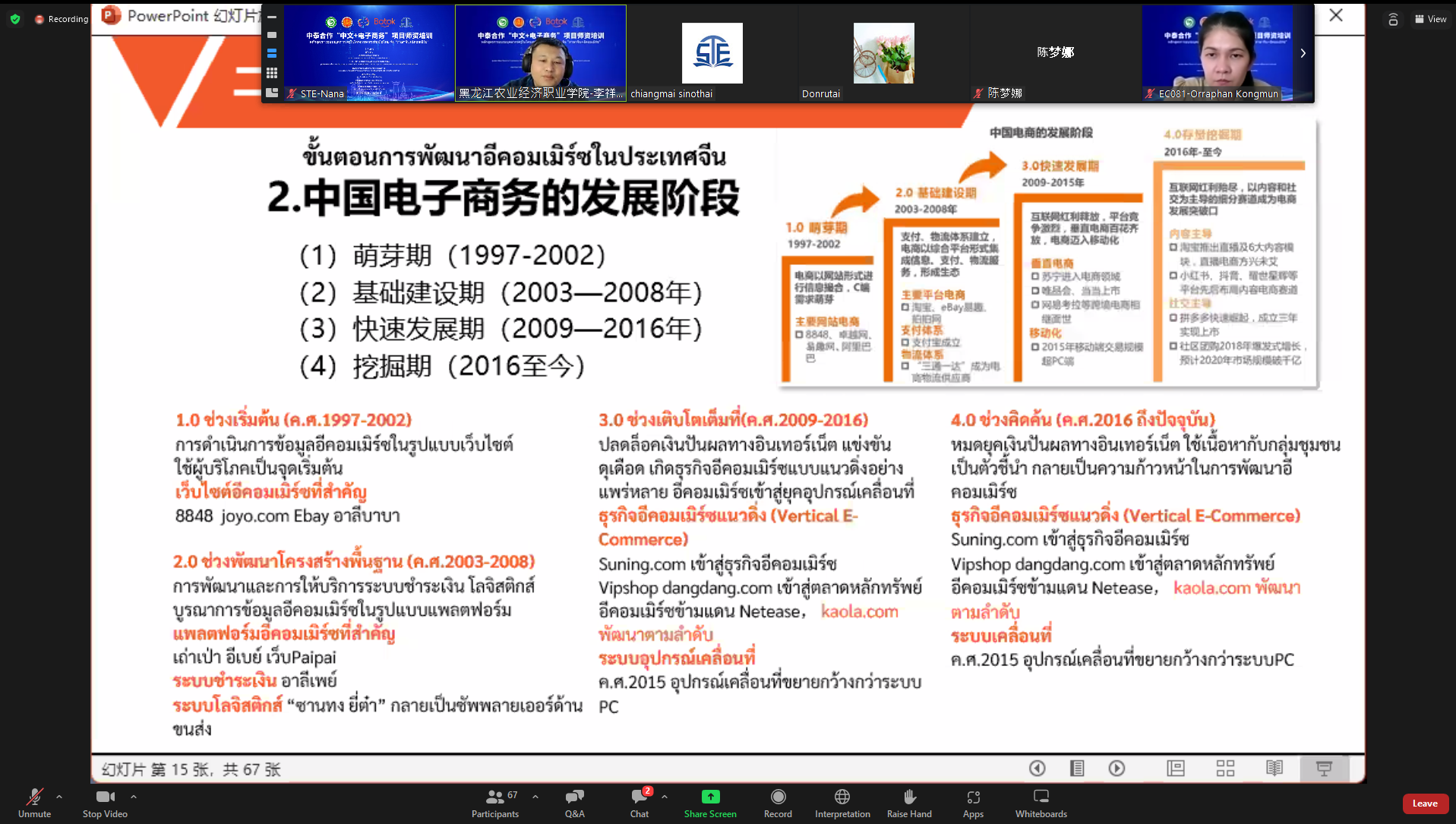Image resolution: width=1456 pixels, height=824 pixels.
Task: Leave the meeting
Action: pos(1425,803)
